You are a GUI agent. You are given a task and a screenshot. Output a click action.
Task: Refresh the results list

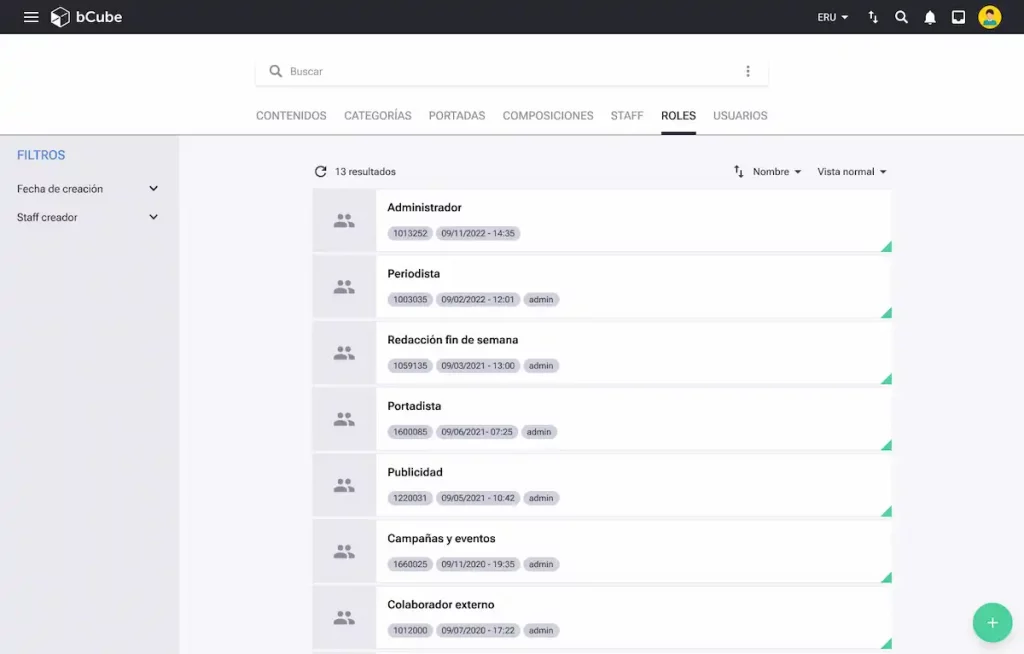[320, 172]
